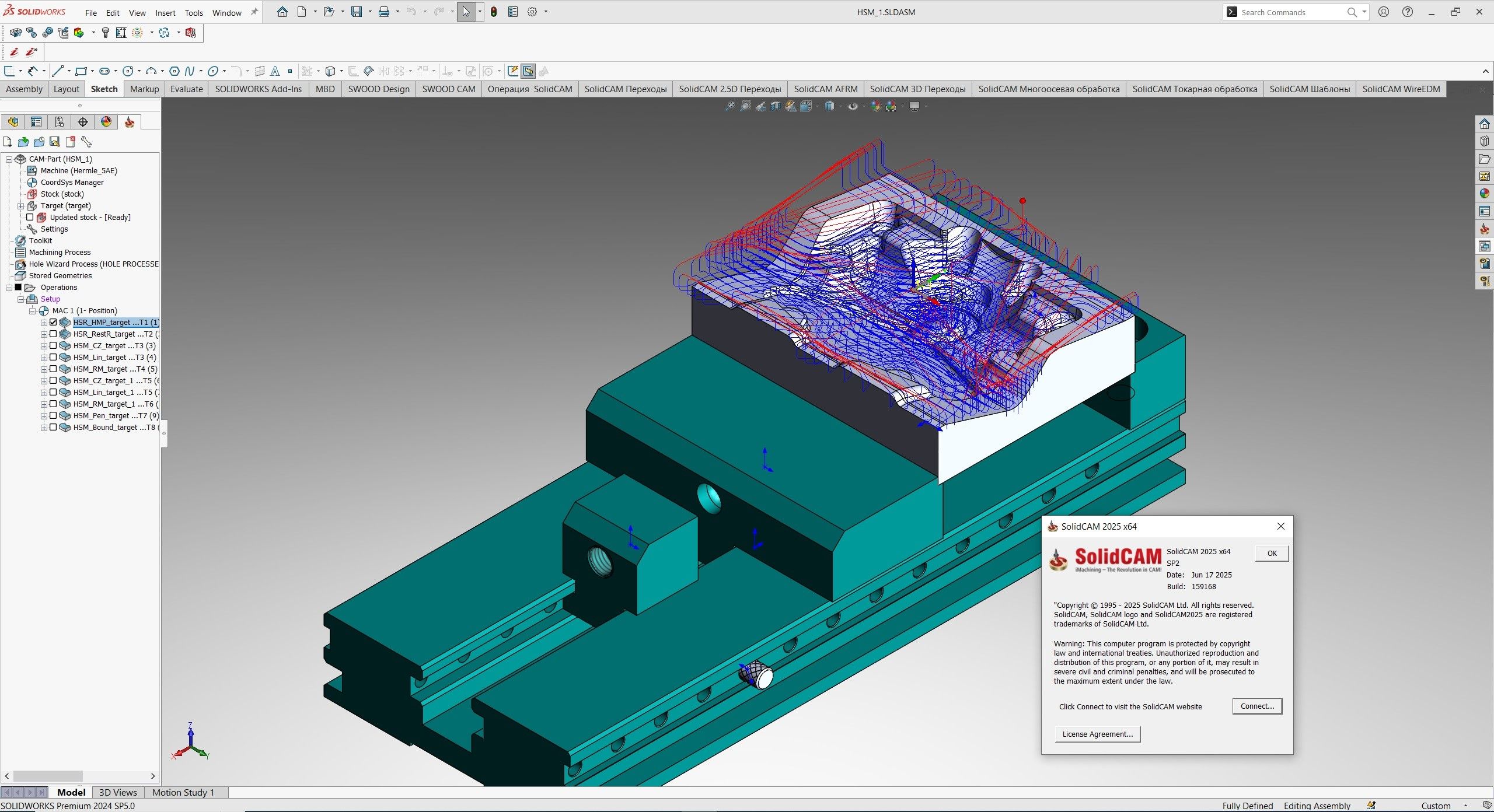Open the SolidCAM machining tree panel tab
1494x812 pixels.
tap(130, 122)
